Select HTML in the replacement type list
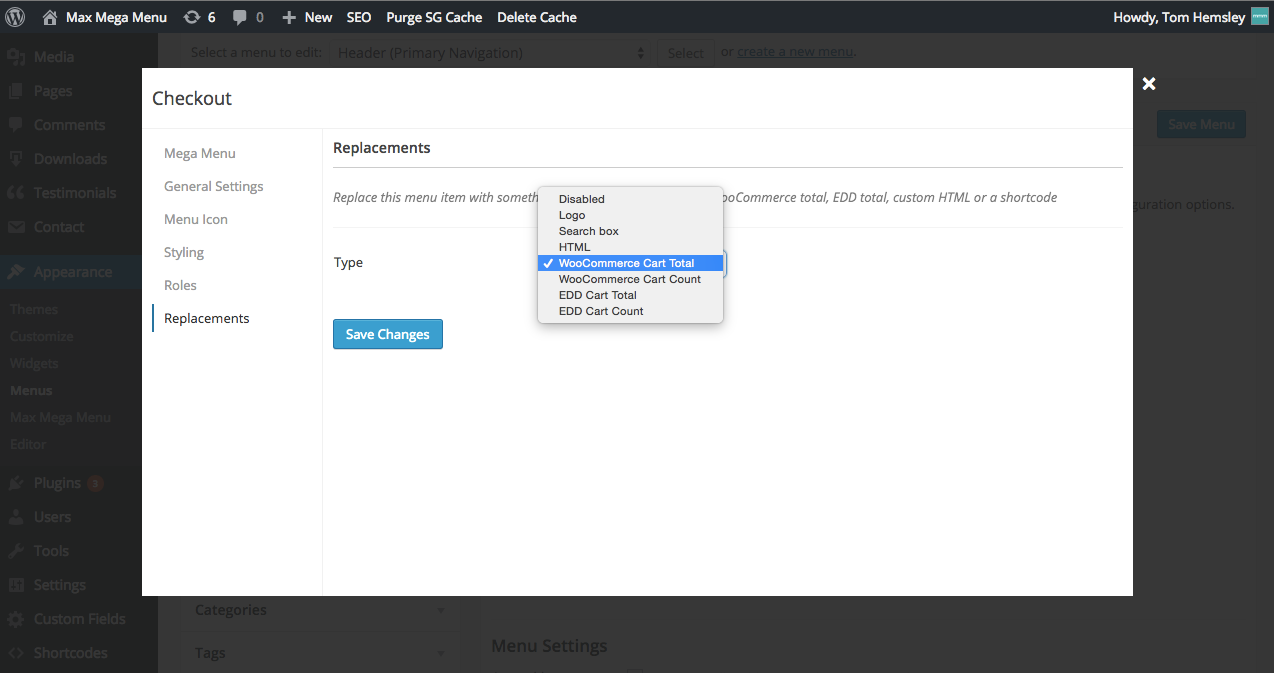Screen dimensions: 1274x673 pos(630,247)
